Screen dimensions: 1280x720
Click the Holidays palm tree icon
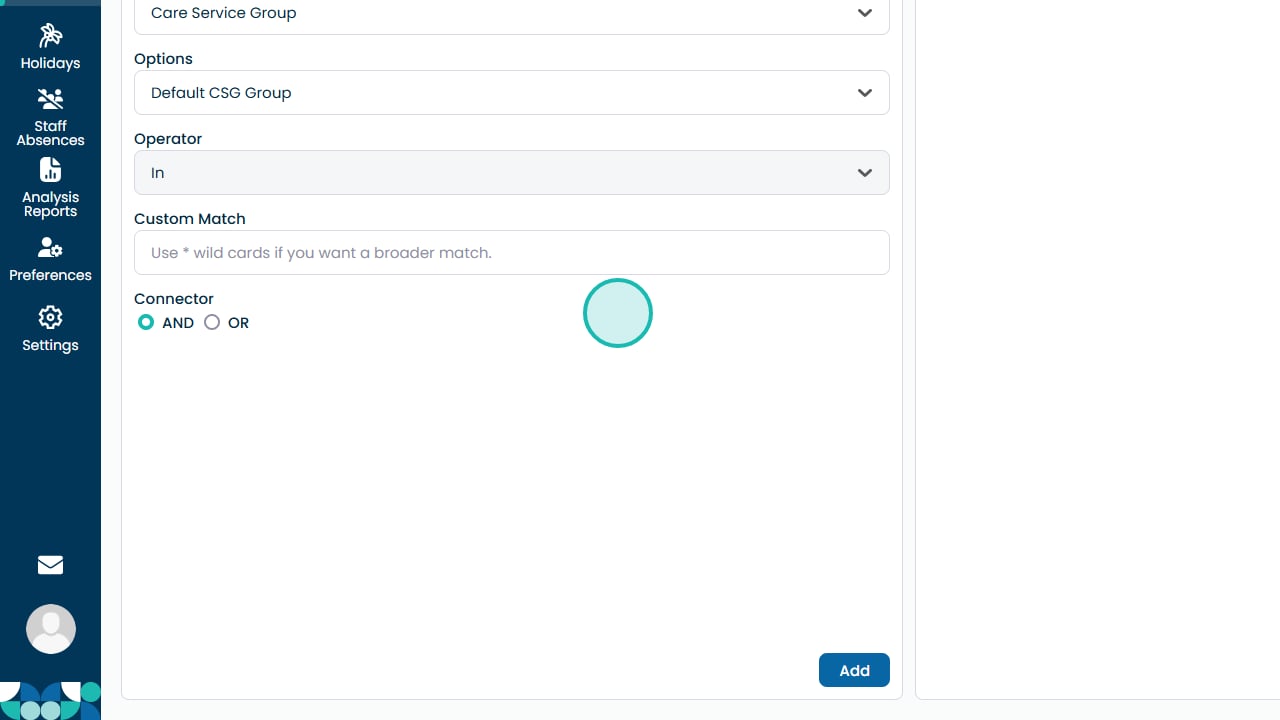pos(50,36)
